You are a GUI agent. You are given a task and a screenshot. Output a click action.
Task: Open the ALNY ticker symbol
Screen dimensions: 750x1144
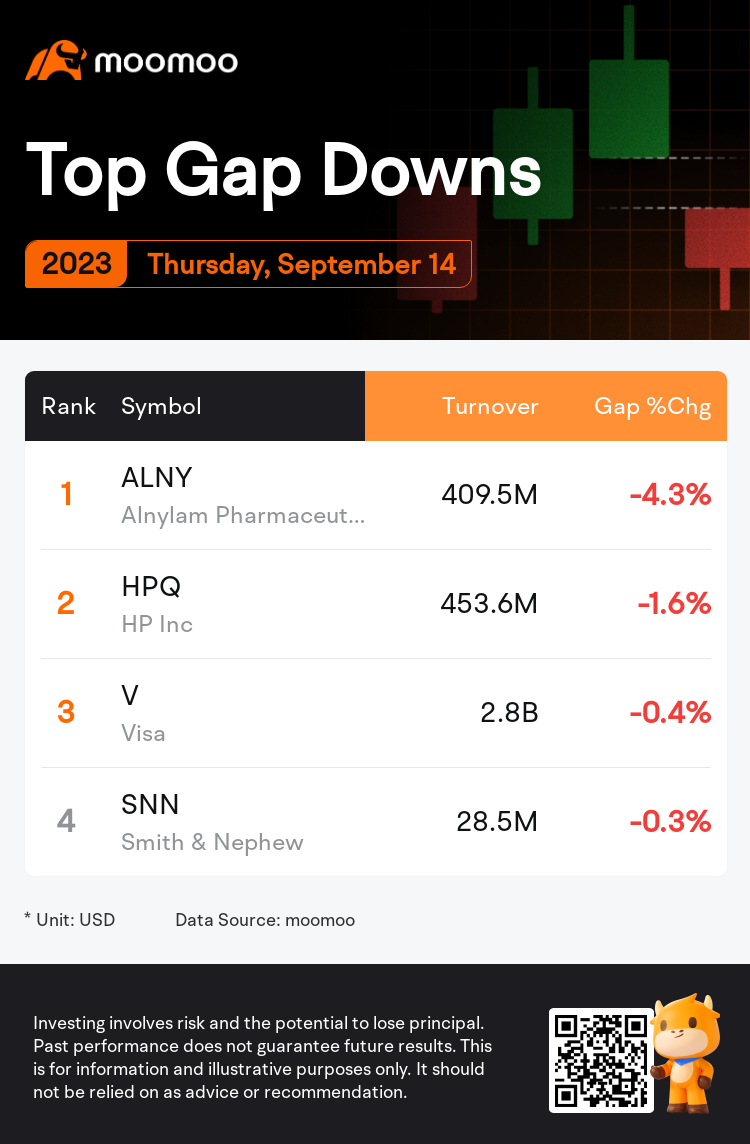157,477
